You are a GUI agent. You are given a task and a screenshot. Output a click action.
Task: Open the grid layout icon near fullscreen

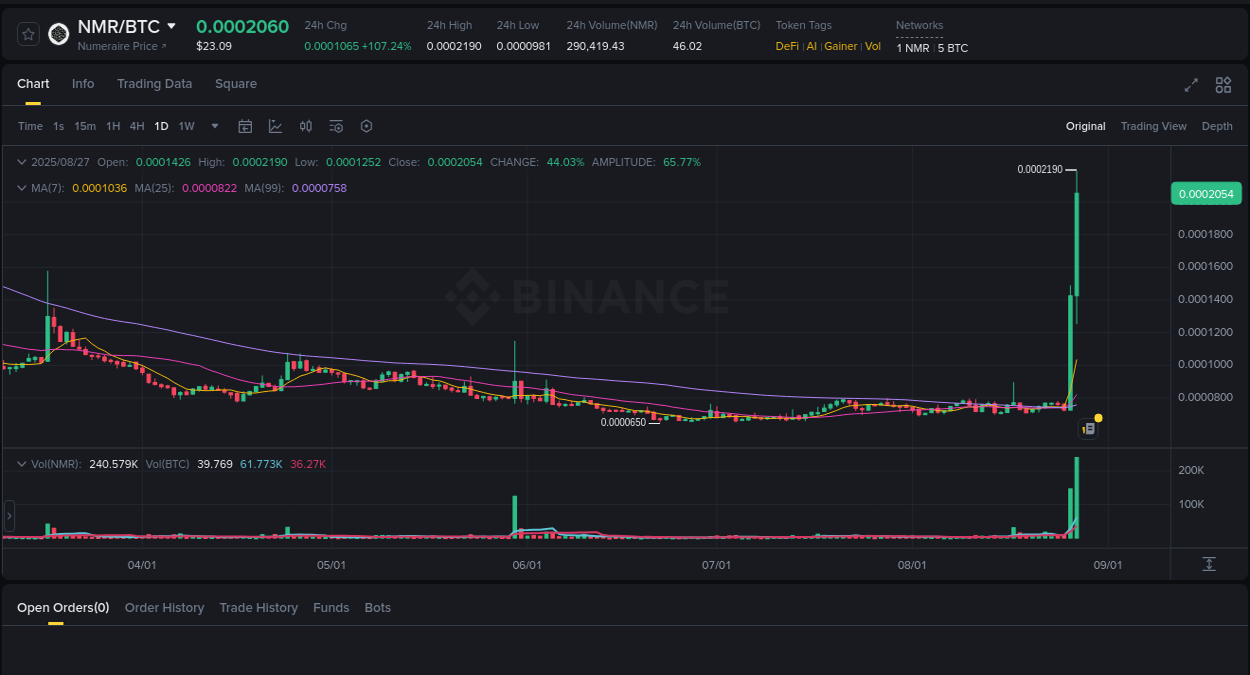[1222, 85]
